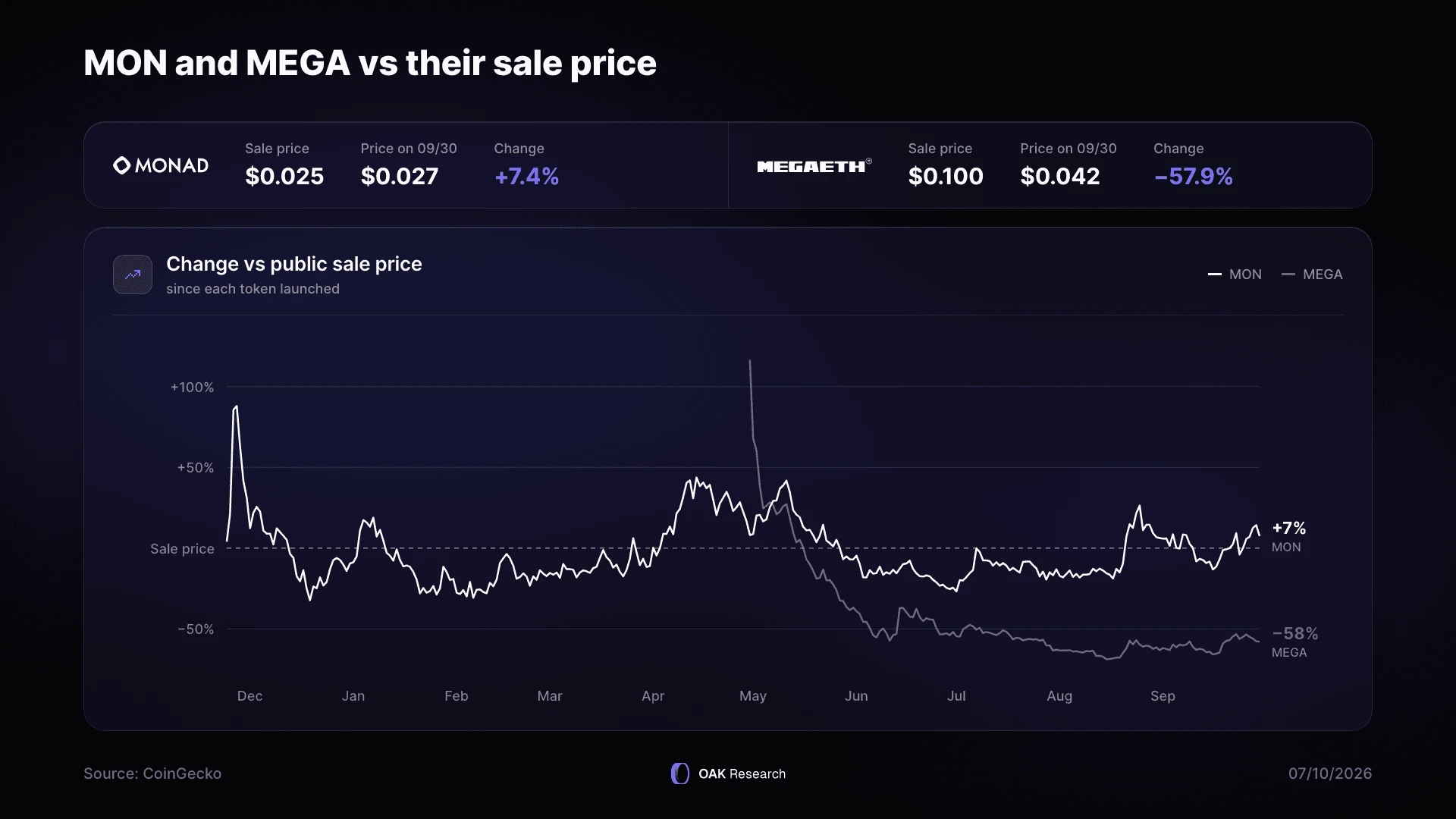Image resolution: width=1456 pixels, height=819 pixels.
Task: Click the Monad +7.4% change value
Action: (x=526, y=177)
